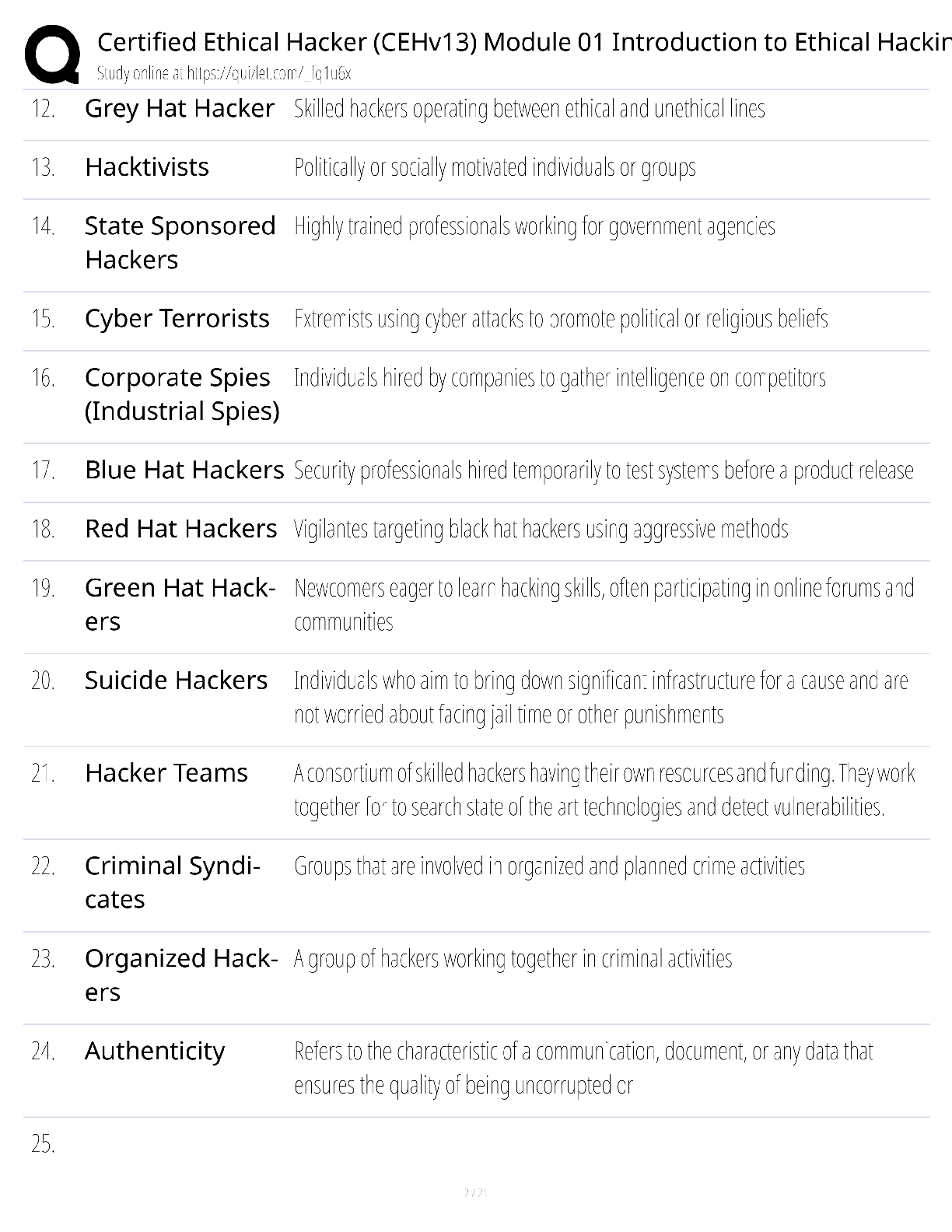Select the Authenticity term

155,1052
